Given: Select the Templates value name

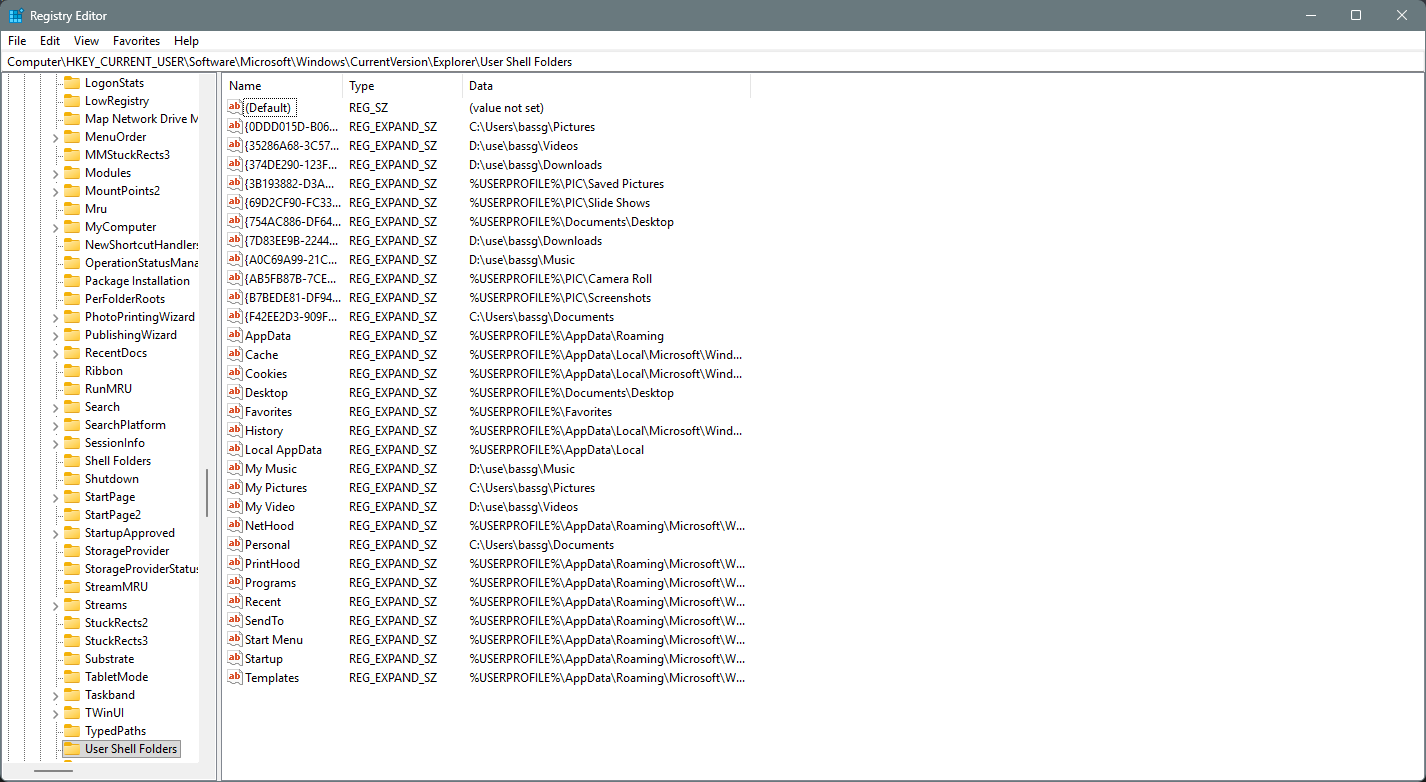Looking at the screenshot, I should click(272, 678).
